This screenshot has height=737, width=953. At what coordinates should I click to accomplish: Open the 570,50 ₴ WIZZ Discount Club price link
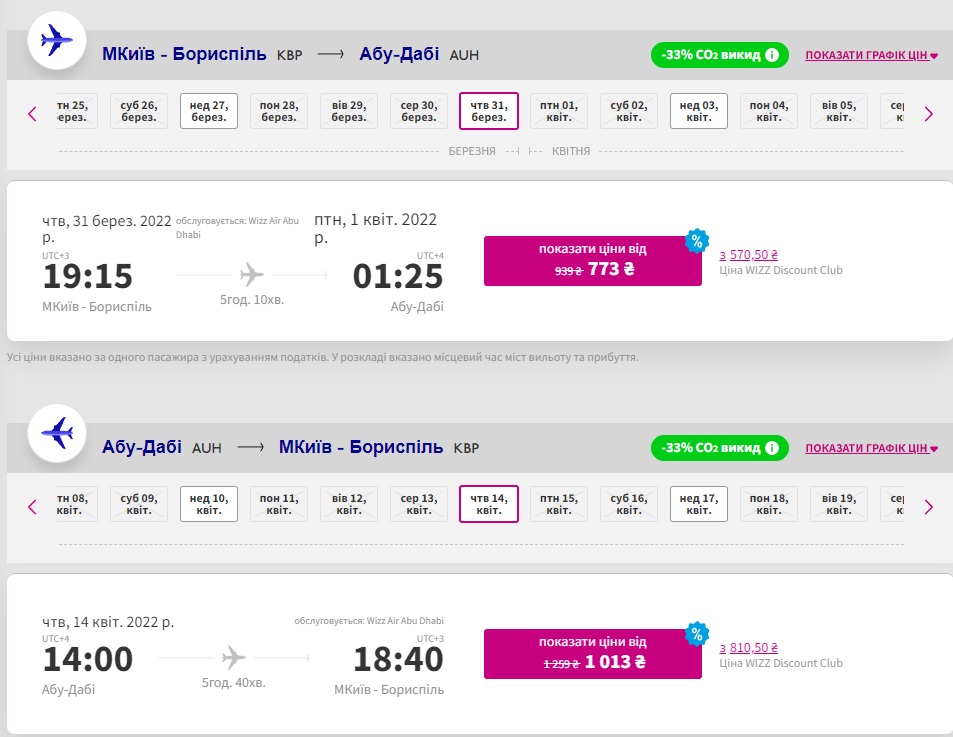(753, 255)
